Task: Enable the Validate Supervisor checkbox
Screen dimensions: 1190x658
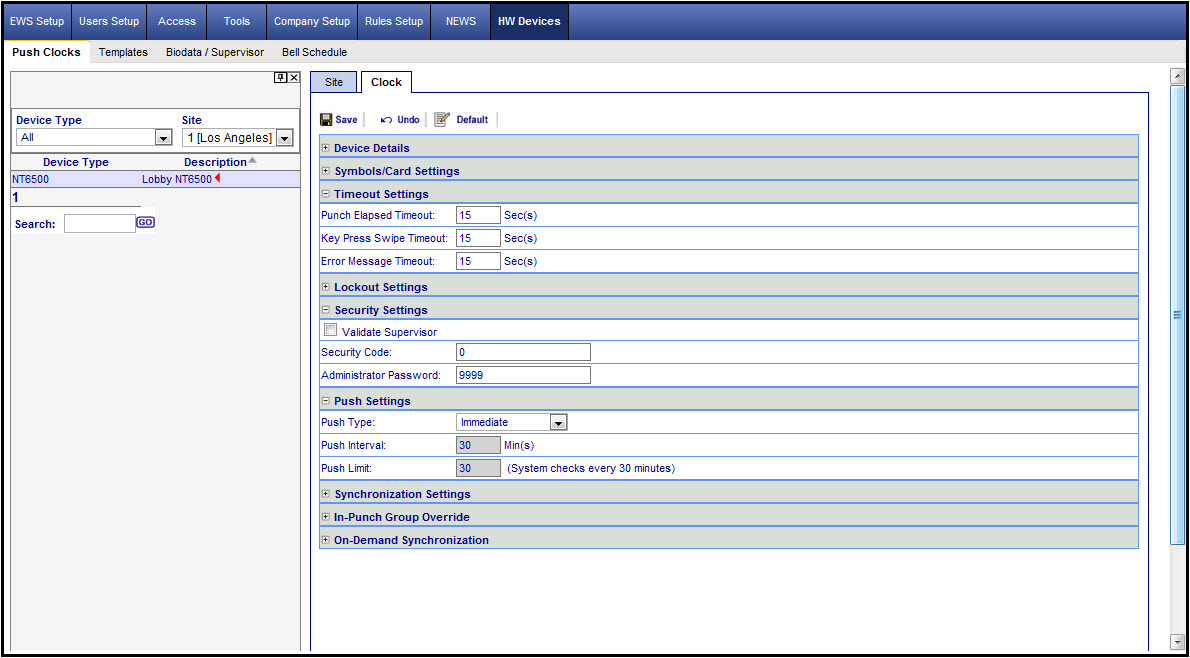Action: 330,330
